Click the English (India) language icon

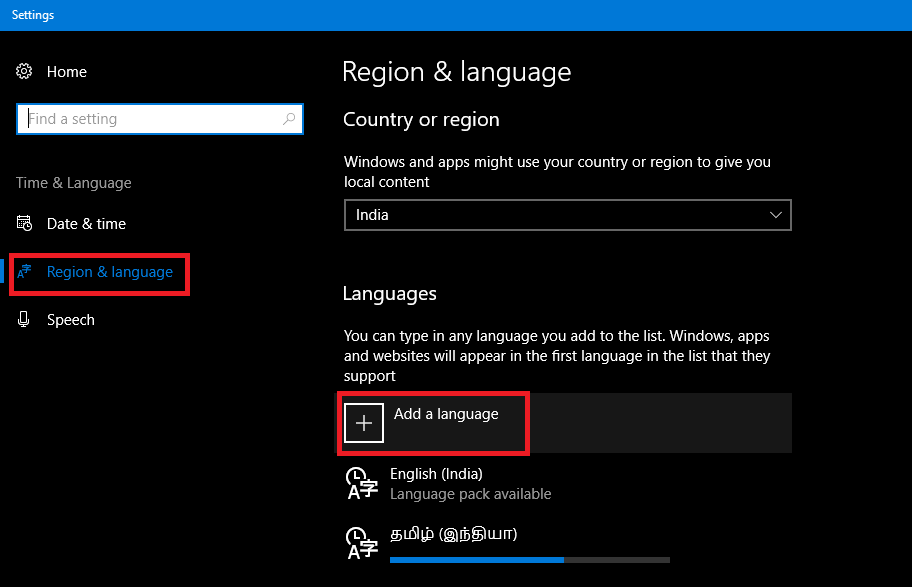coord(362,483)
